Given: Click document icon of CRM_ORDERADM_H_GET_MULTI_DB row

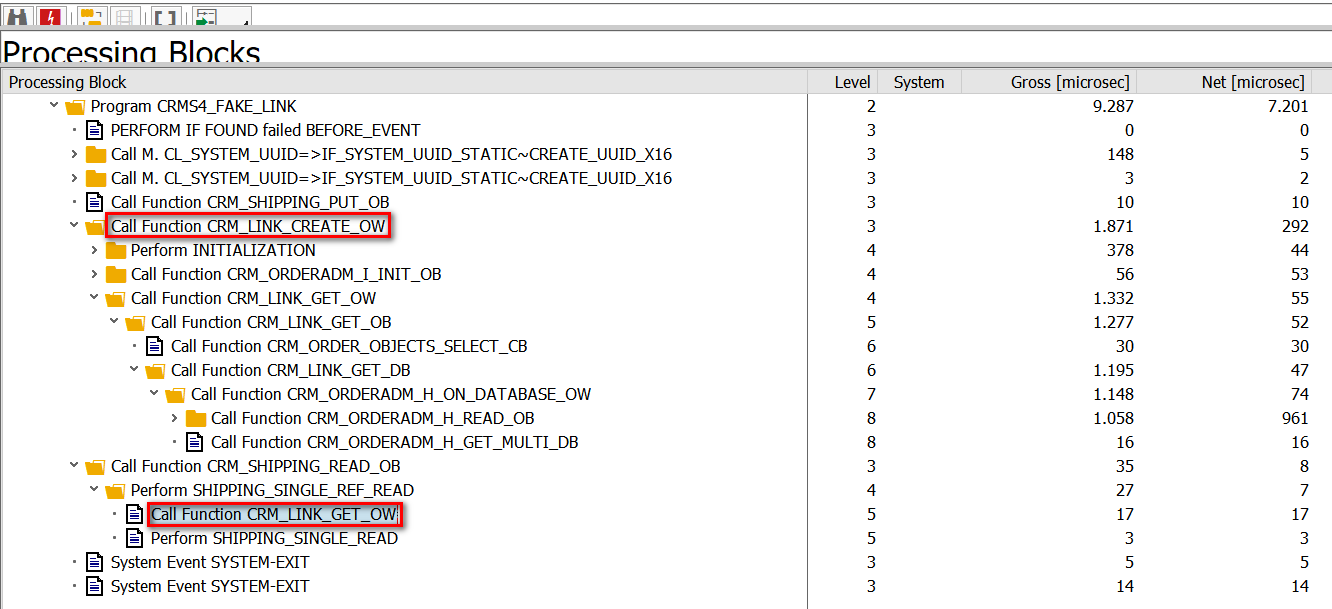Looking at the screenshot, I should click(x=195, y=442).
